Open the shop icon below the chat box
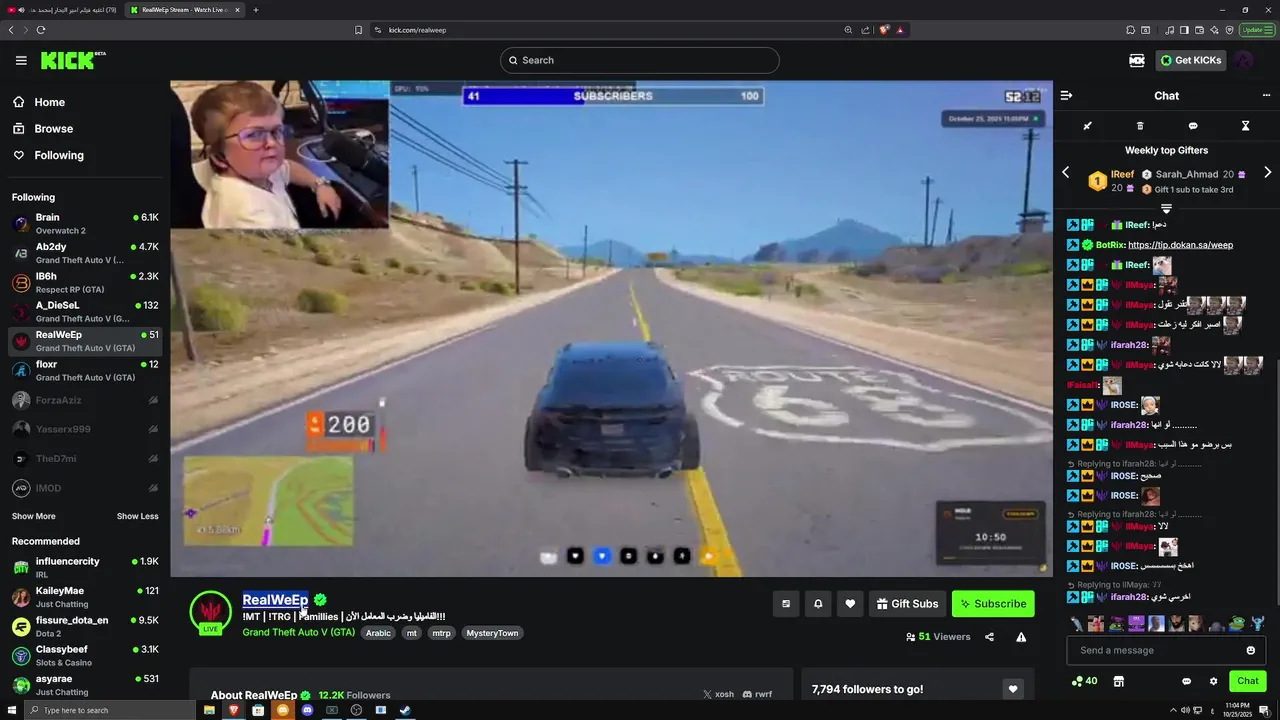1280x720 pixels. [1118, 681]
